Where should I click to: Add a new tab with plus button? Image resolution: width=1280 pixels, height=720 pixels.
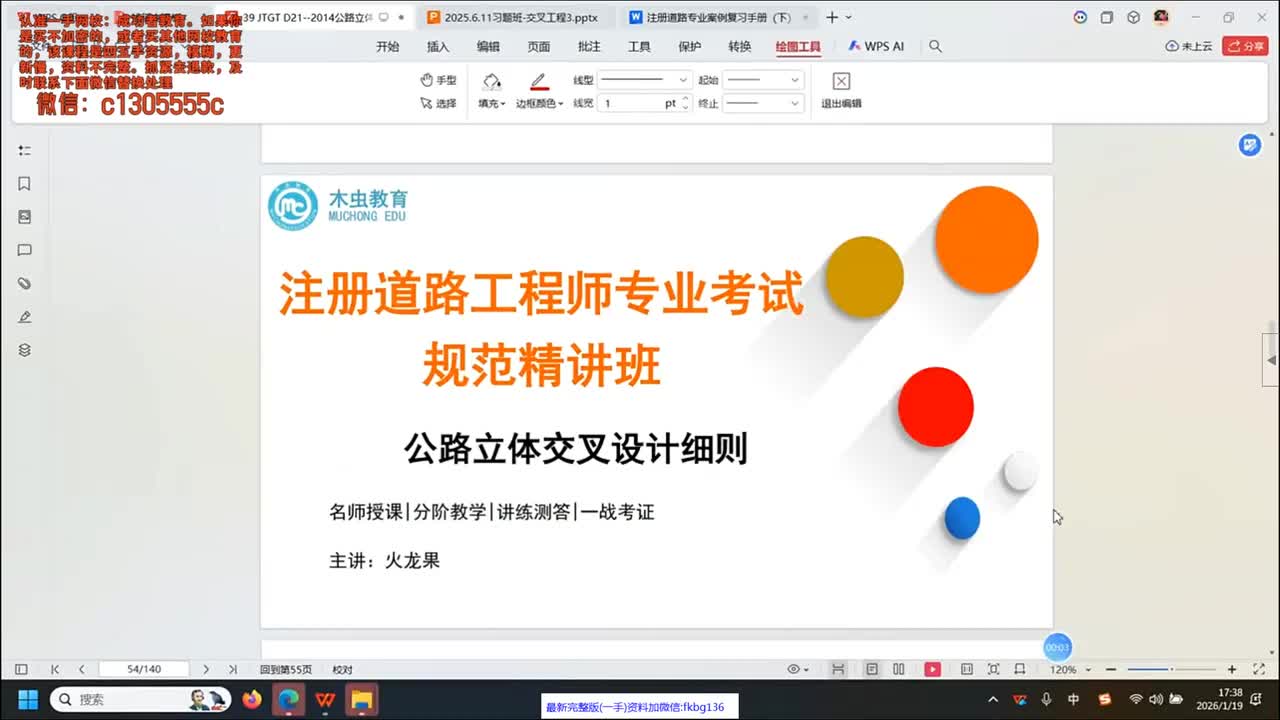click(x=831, y=17)
